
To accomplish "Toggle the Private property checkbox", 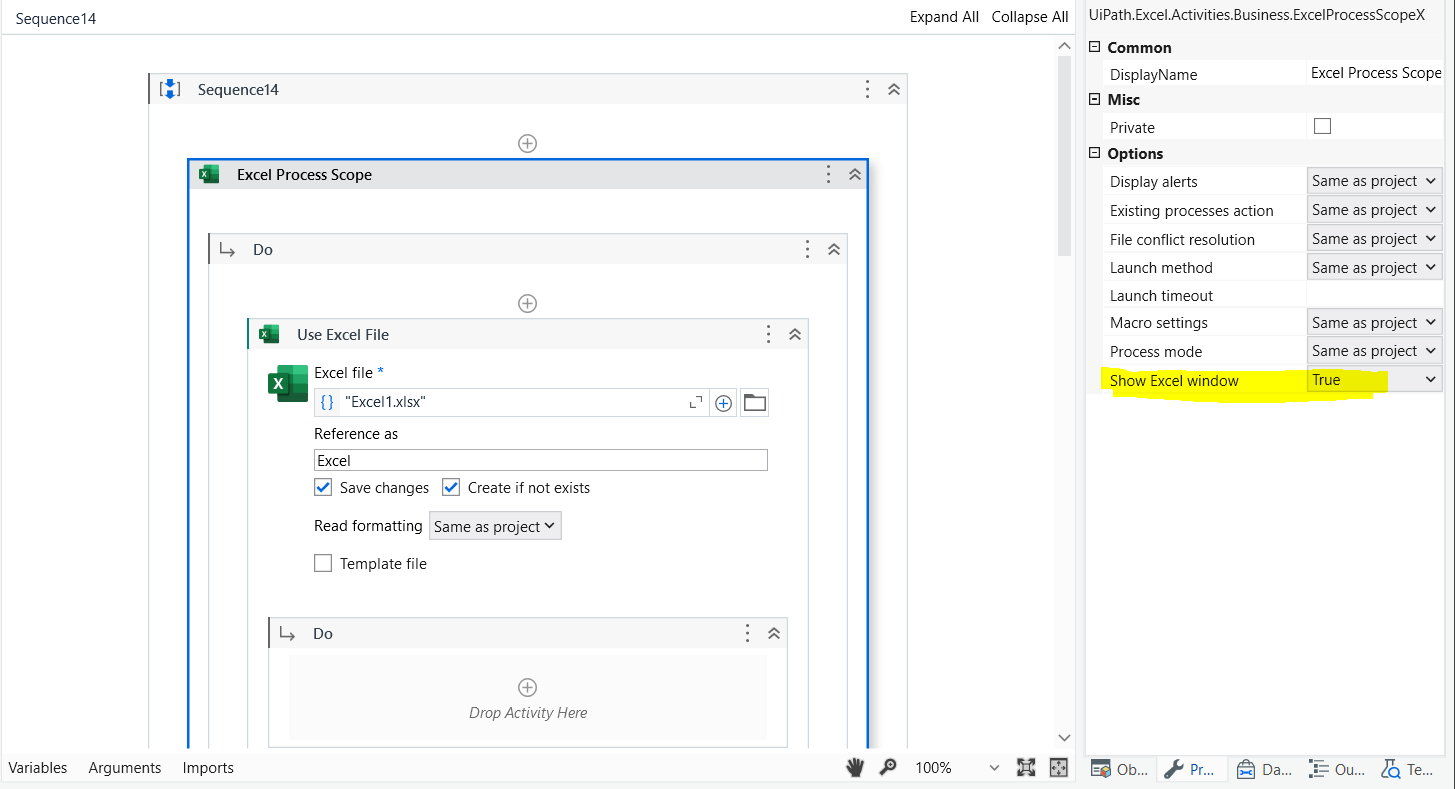I will 1322,126.
